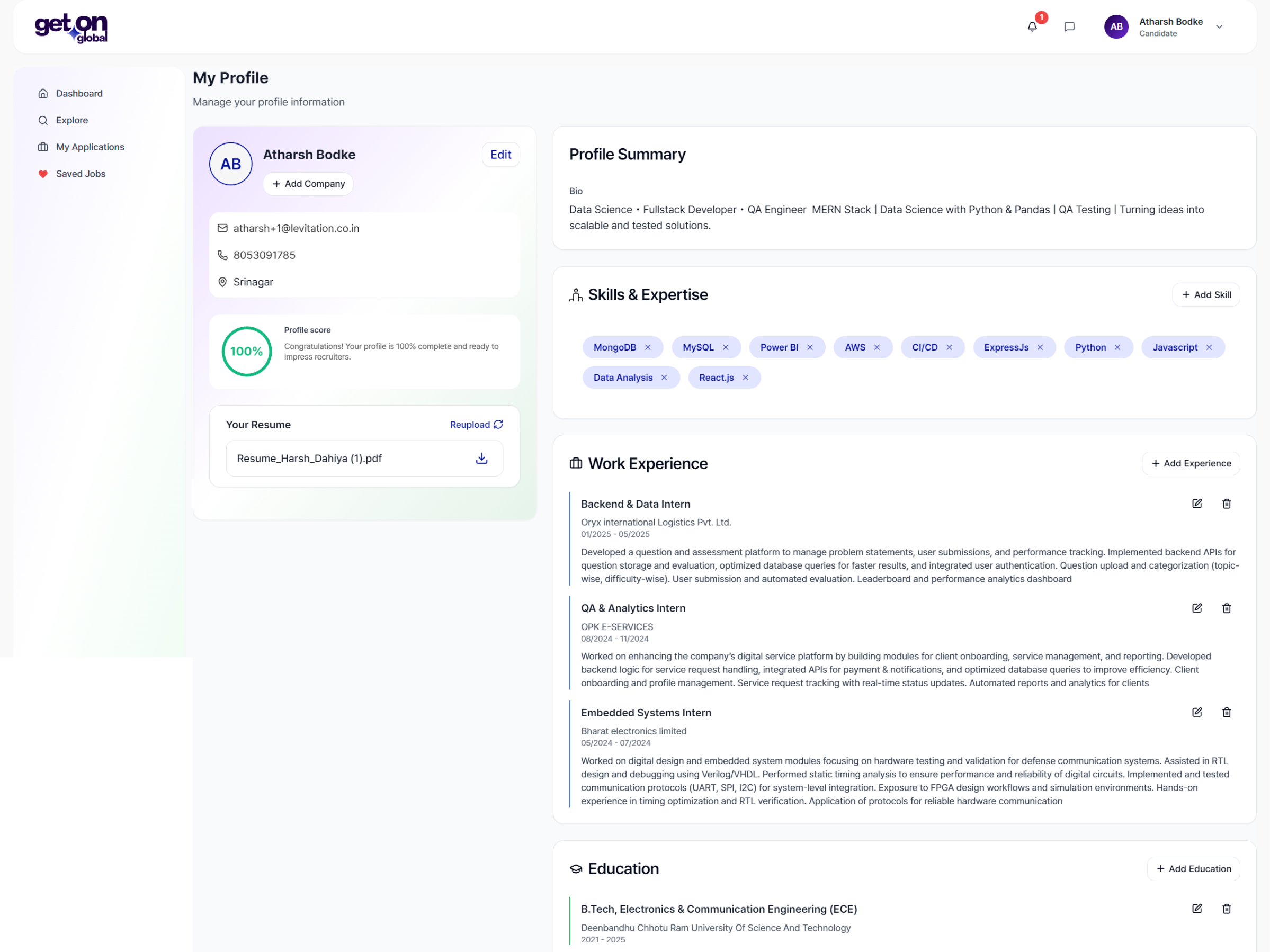Screen dimensions: 1270x952
Task: Expand the Atharsh Bodke account dropdown
Action: (1219, 26)
